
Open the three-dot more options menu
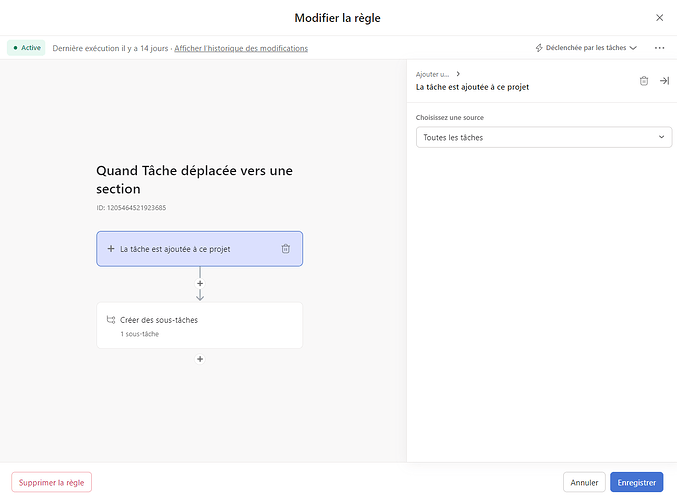659,48
